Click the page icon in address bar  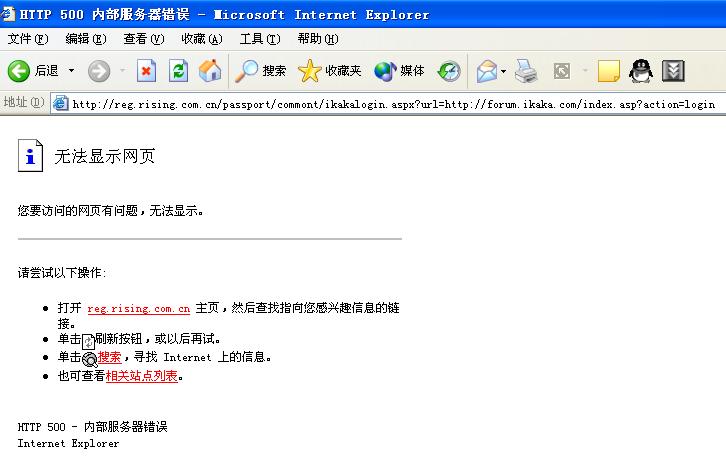tap(60, 103)
